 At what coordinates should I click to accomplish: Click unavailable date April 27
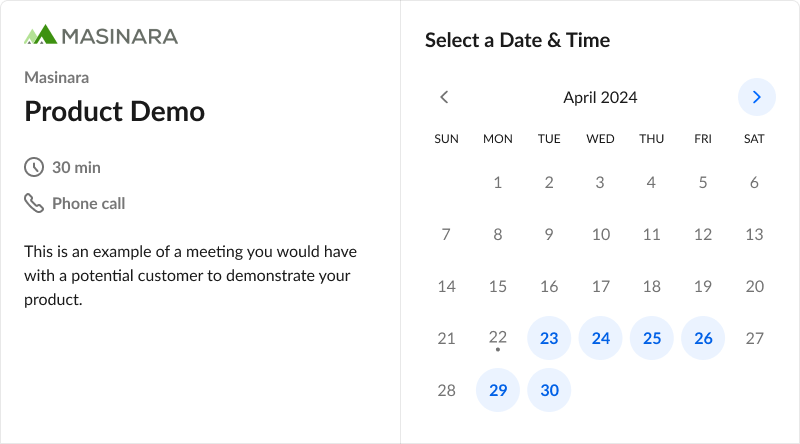pos(754,338)
